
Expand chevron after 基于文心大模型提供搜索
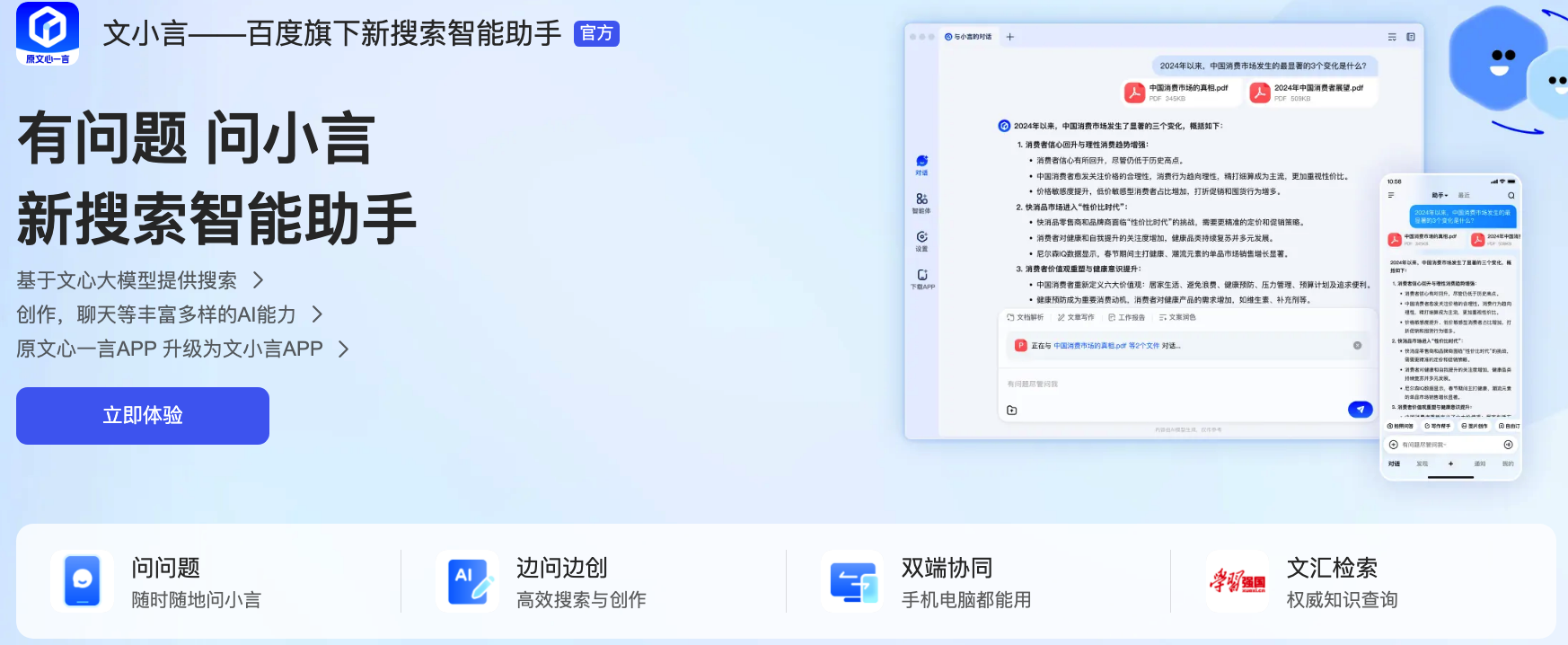click(259, 280)
